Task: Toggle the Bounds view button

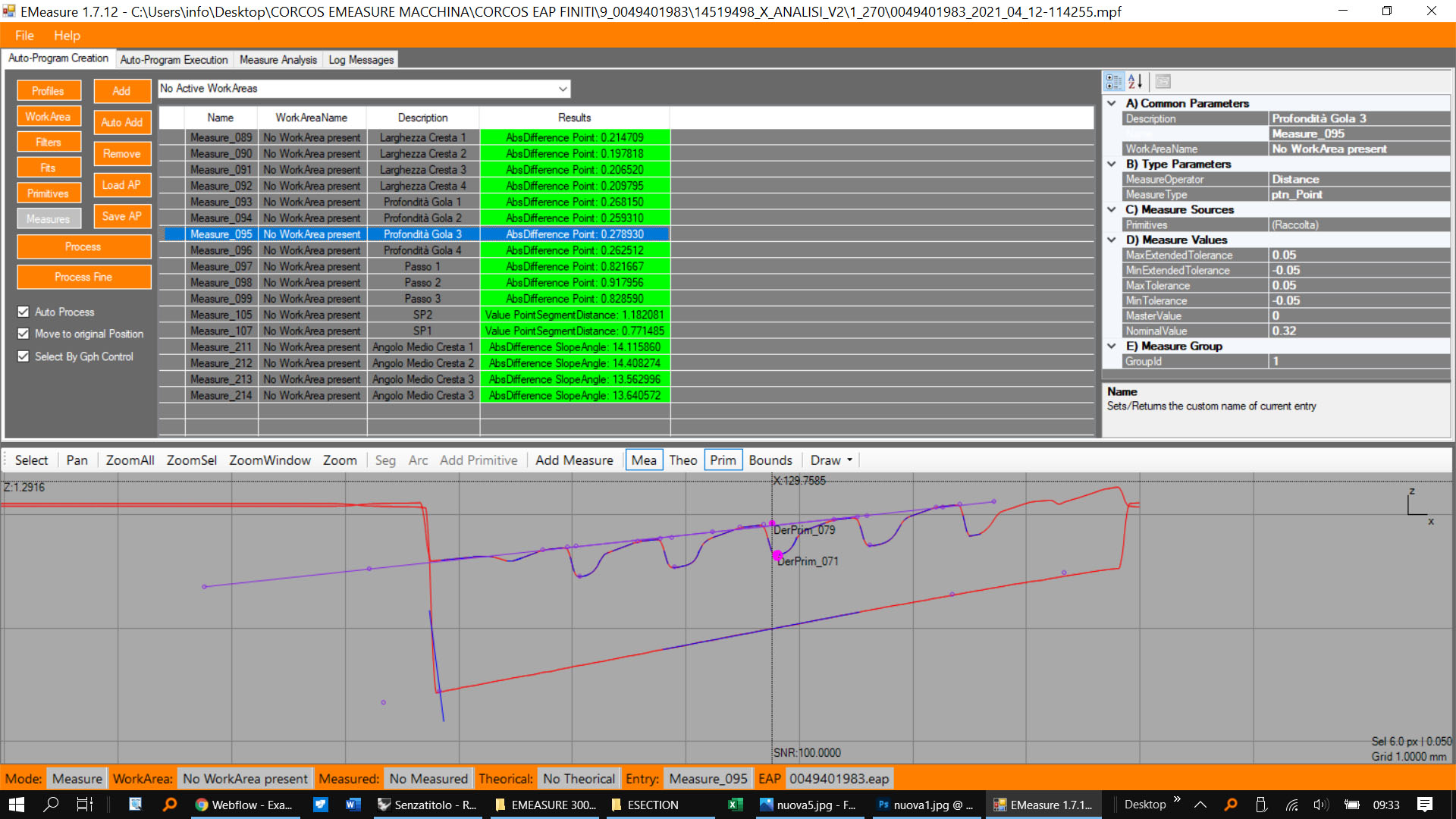Action: coord(770,460)
